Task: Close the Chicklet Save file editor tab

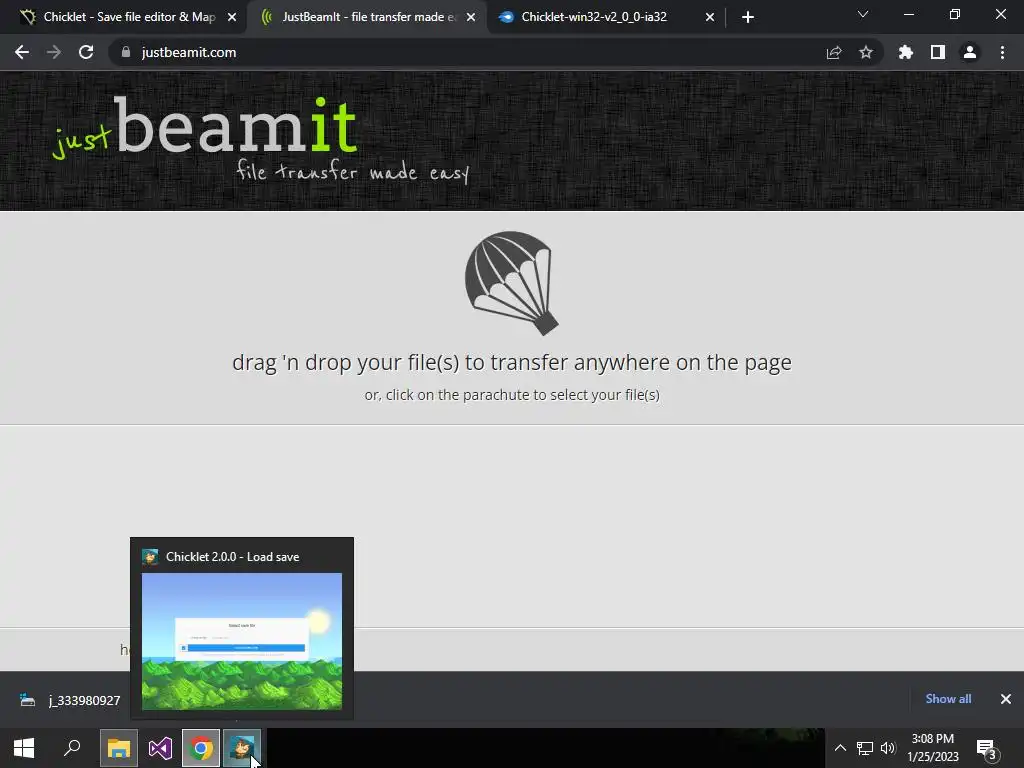Action: coord(232,17)
